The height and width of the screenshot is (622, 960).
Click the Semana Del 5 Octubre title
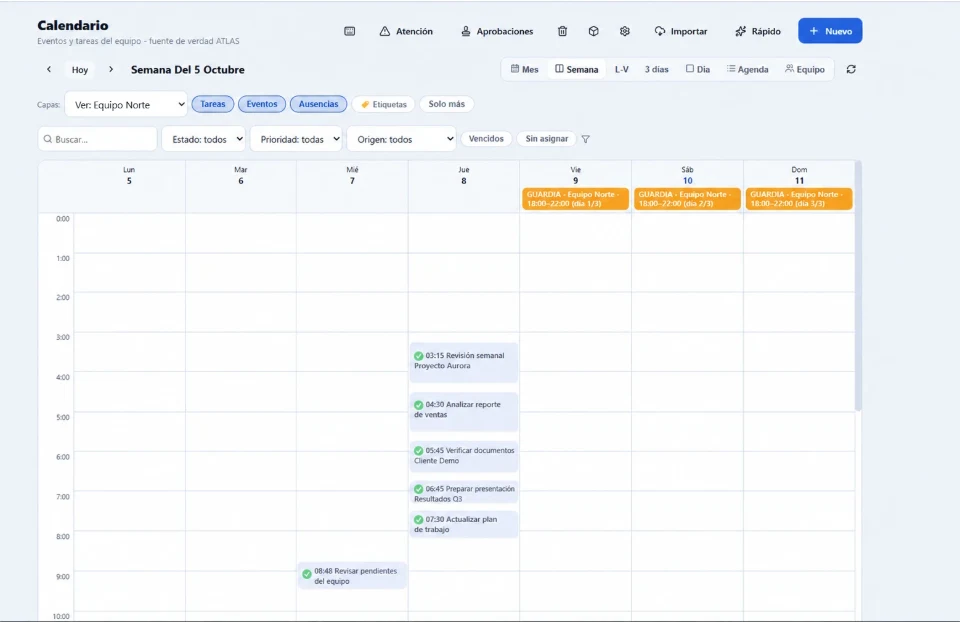pos(187,70)
